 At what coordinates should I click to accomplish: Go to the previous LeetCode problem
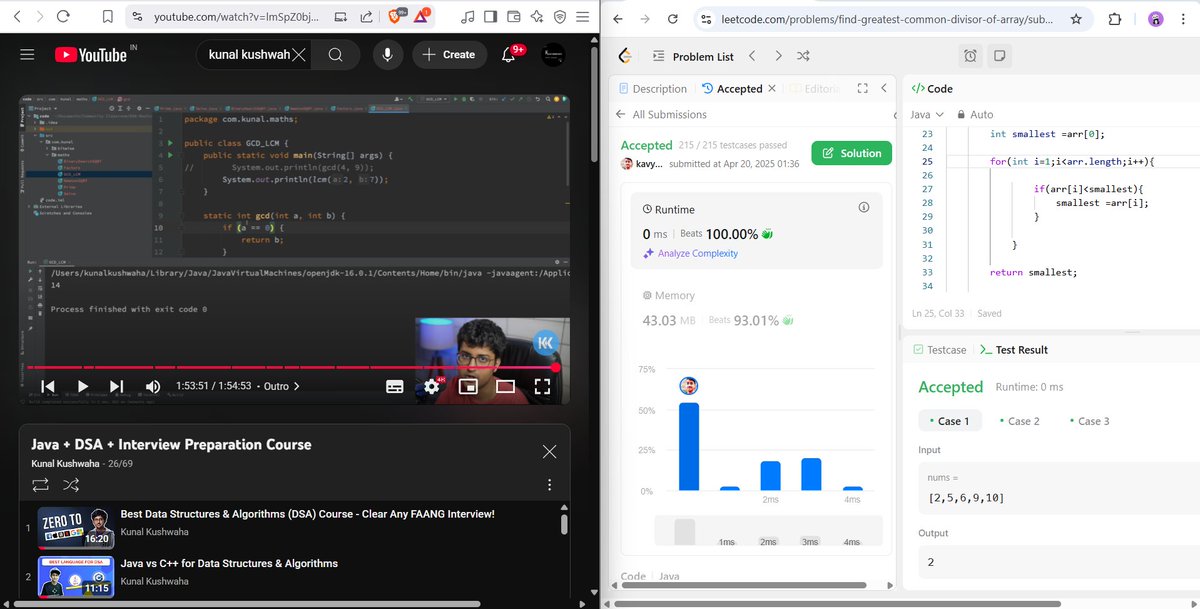[x=753, y=56]
